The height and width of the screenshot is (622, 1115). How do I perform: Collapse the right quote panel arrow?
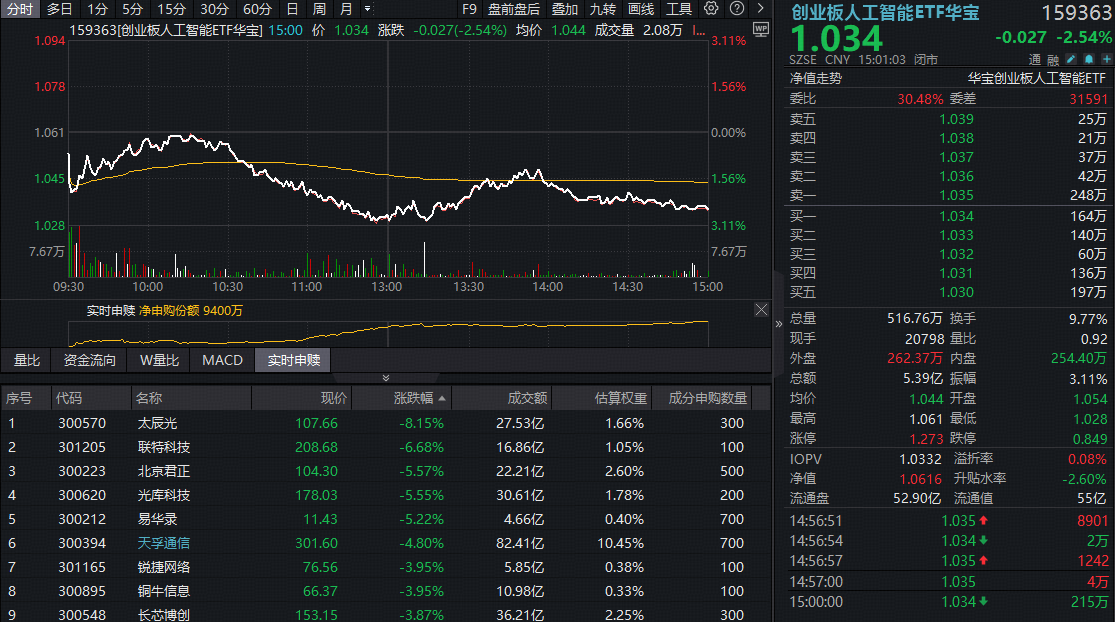pyautogui.click(x=779, y=324)
